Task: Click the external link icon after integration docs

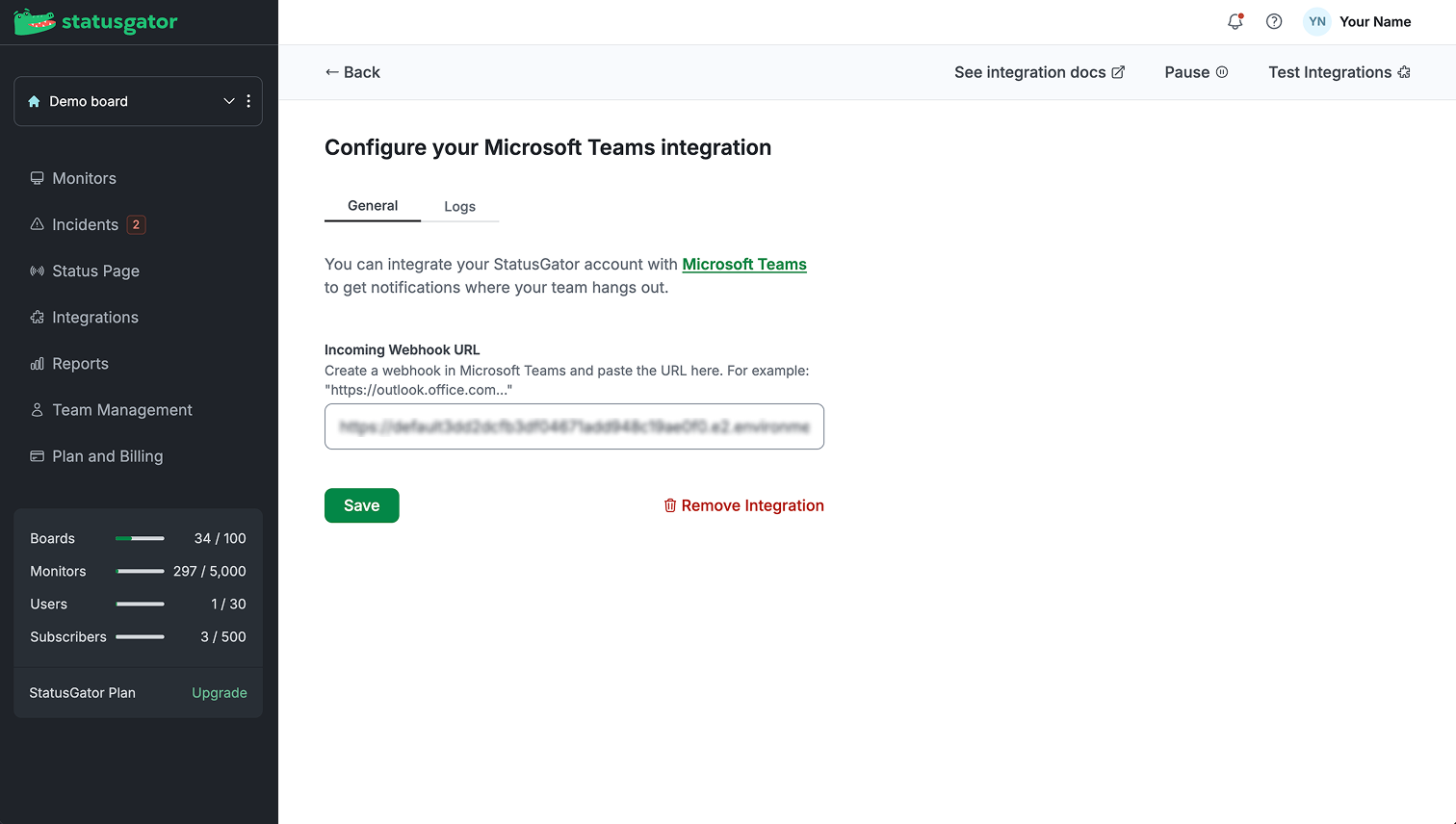Action: tap(1118, 72)
